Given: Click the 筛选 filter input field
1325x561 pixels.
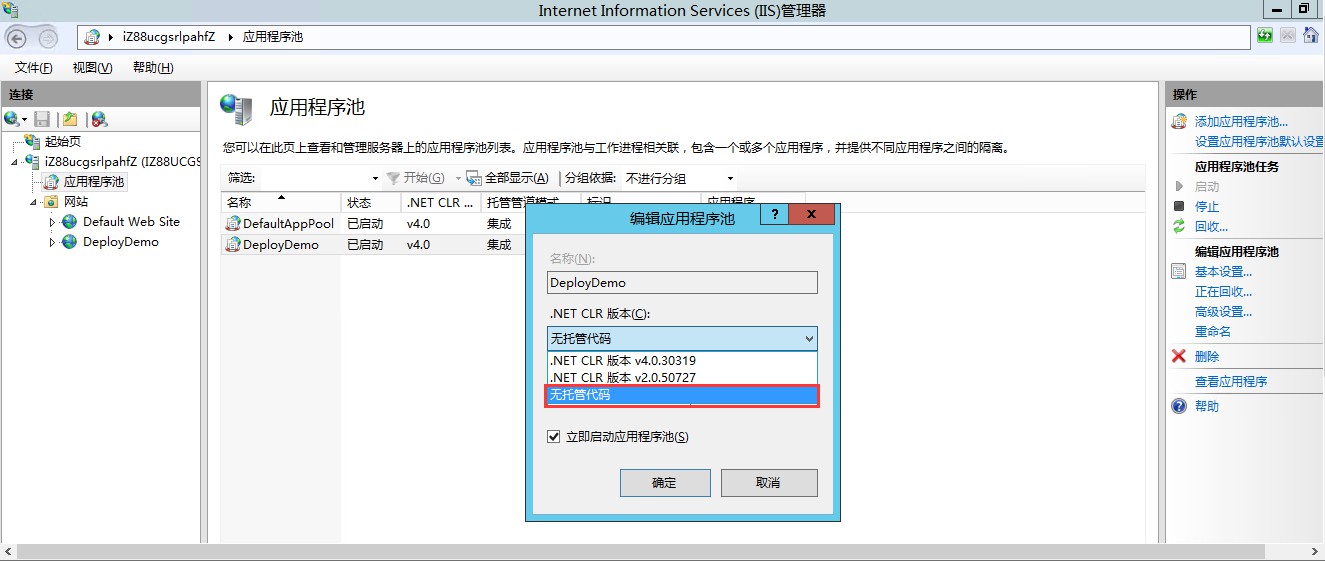Looking at the screenshot, I should click(x=314, y=178).
